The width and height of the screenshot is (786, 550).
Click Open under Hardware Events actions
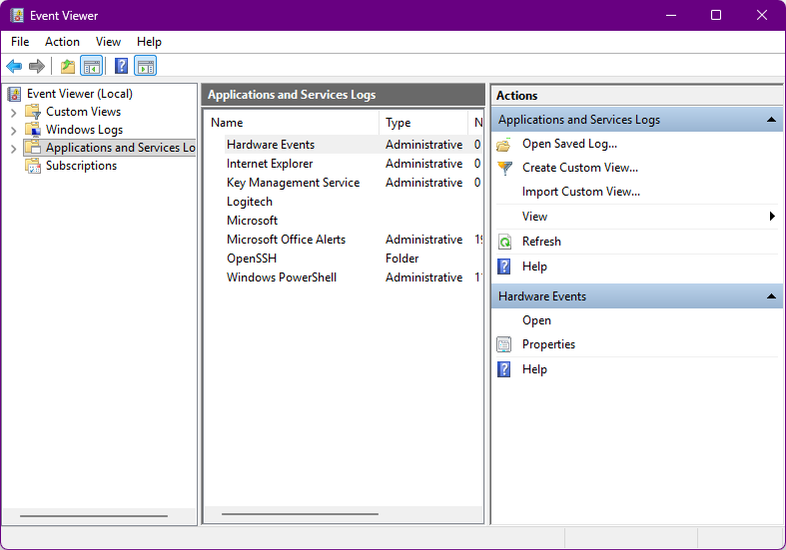click(x=536, y=321)
